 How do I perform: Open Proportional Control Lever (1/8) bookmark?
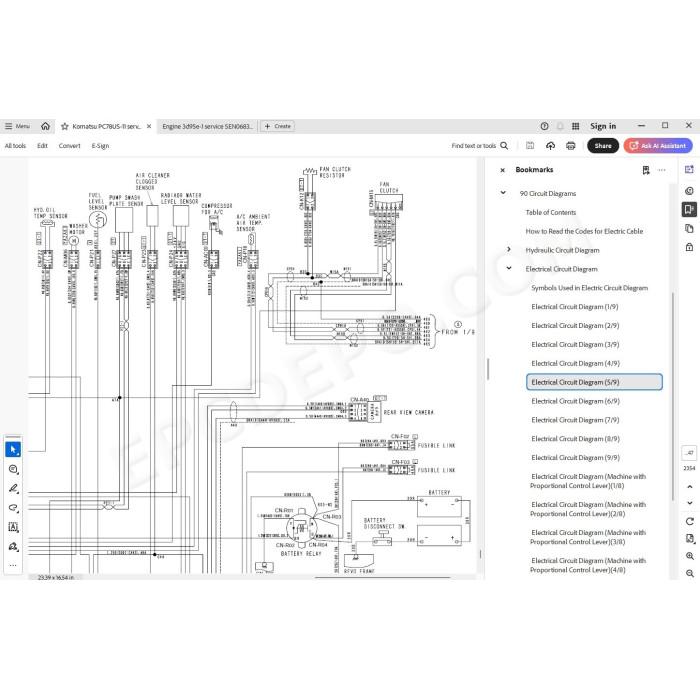click(588, 481)
